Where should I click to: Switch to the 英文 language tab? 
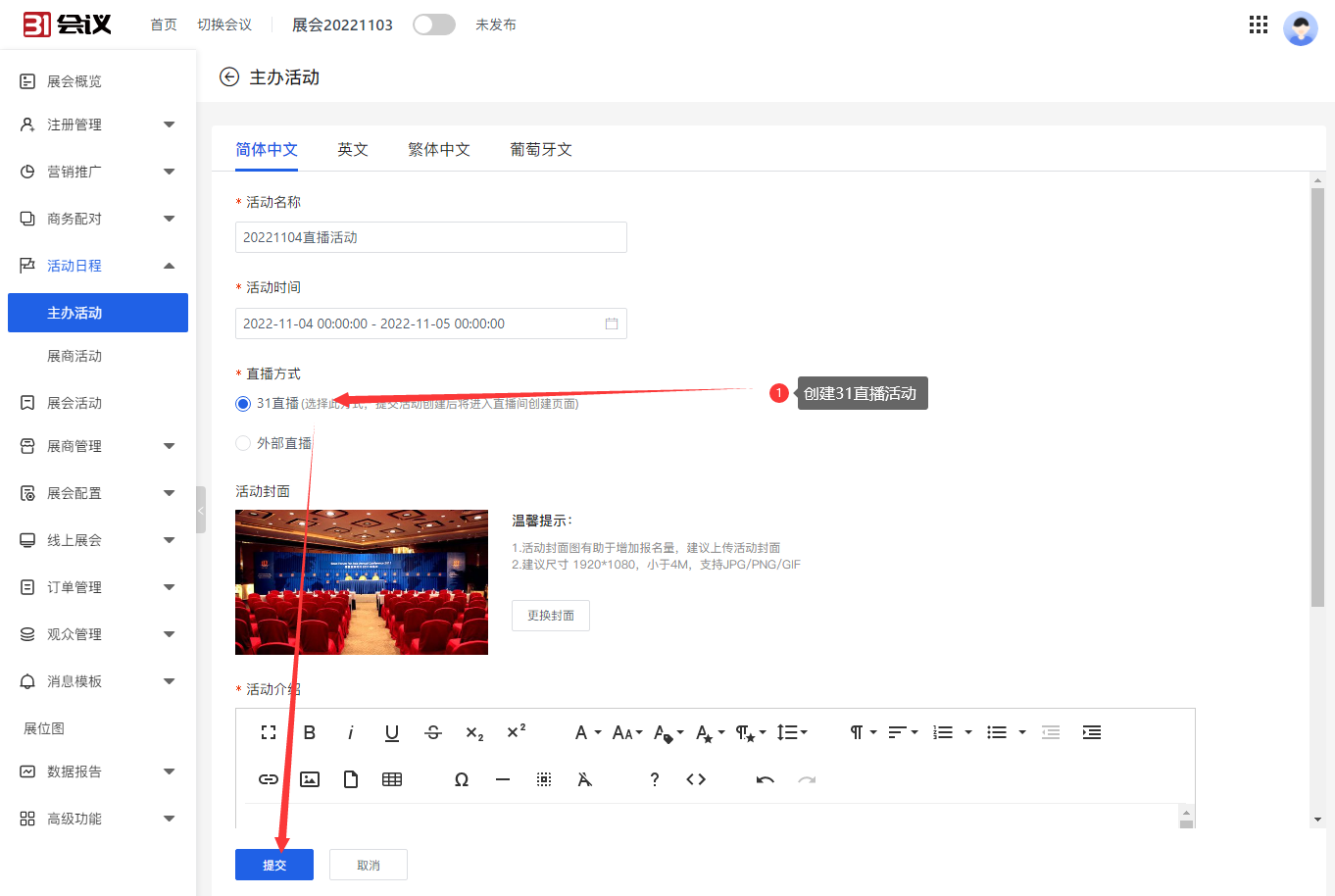353,149
